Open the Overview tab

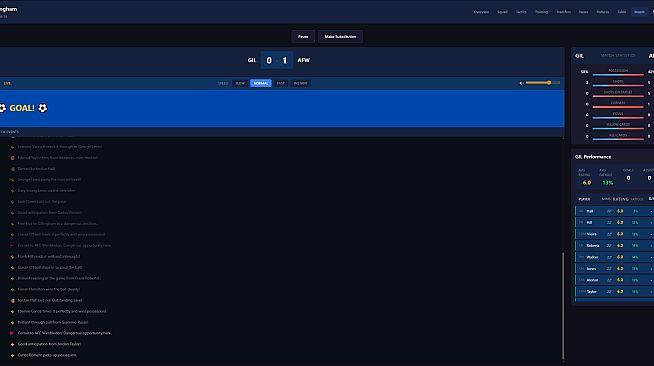click(481, 12)
